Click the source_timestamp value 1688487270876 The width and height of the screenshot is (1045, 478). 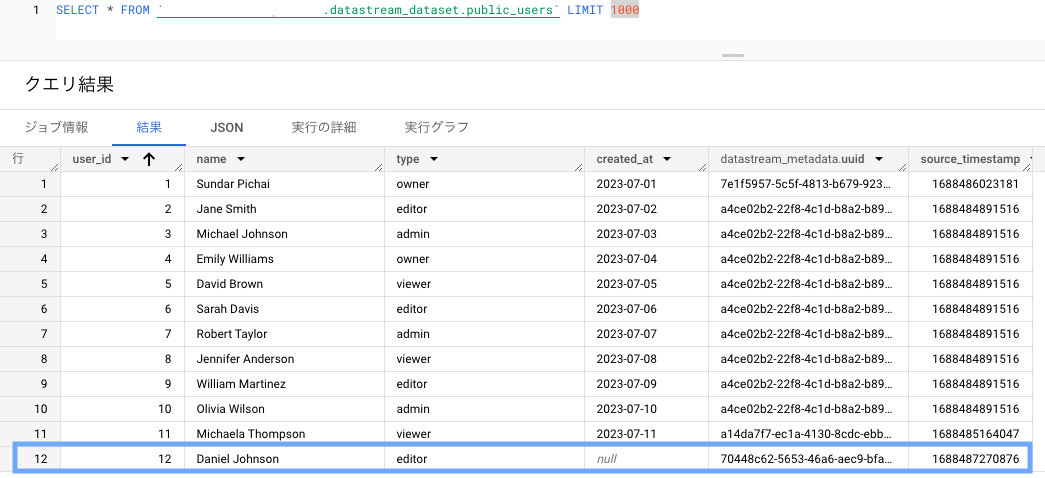point(976,459)
